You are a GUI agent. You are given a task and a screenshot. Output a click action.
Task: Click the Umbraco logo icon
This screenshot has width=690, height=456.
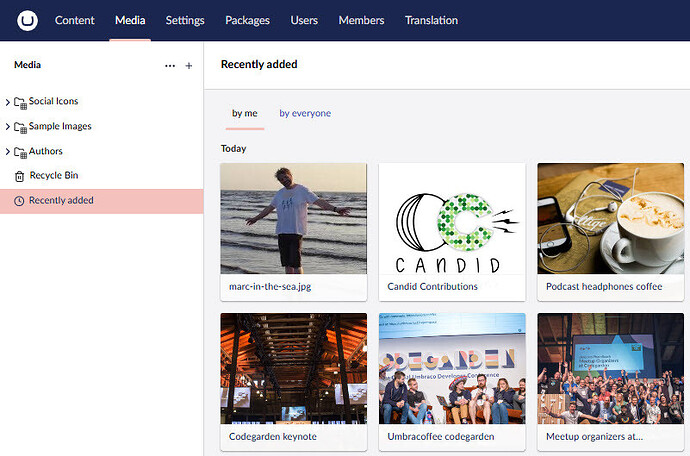tap(27, 20)
